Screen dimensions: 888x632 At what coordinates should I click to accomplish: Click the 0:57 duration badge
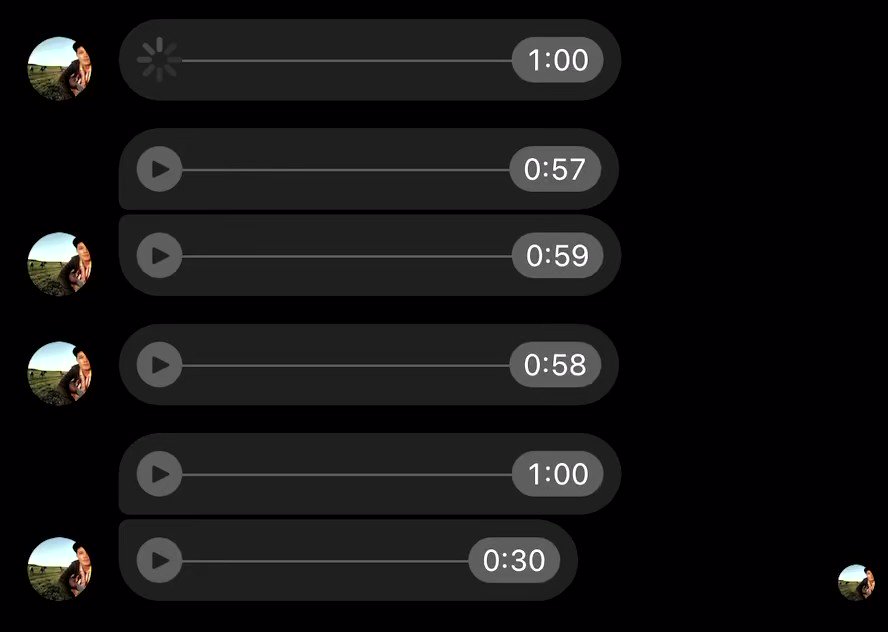555,169
